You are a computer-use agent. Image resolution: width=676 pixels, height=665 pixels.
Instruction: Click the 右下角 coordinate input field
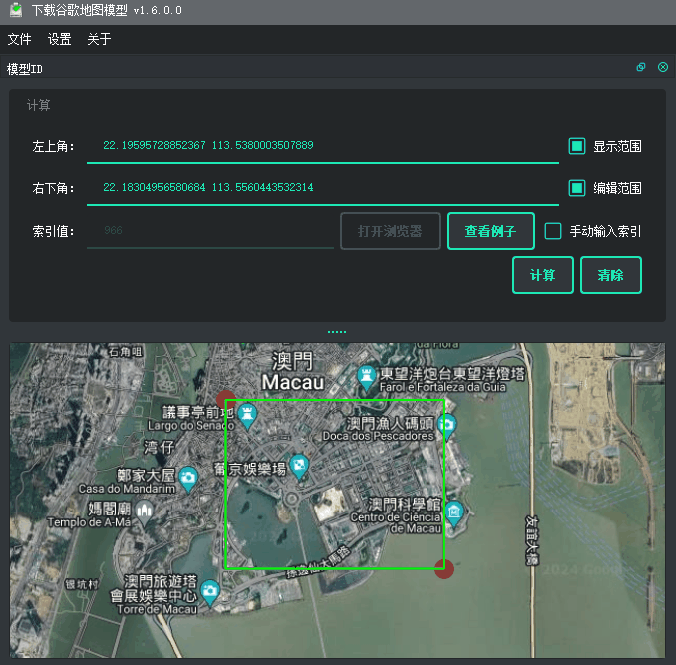pyautogui.click(x=322, y=188)
